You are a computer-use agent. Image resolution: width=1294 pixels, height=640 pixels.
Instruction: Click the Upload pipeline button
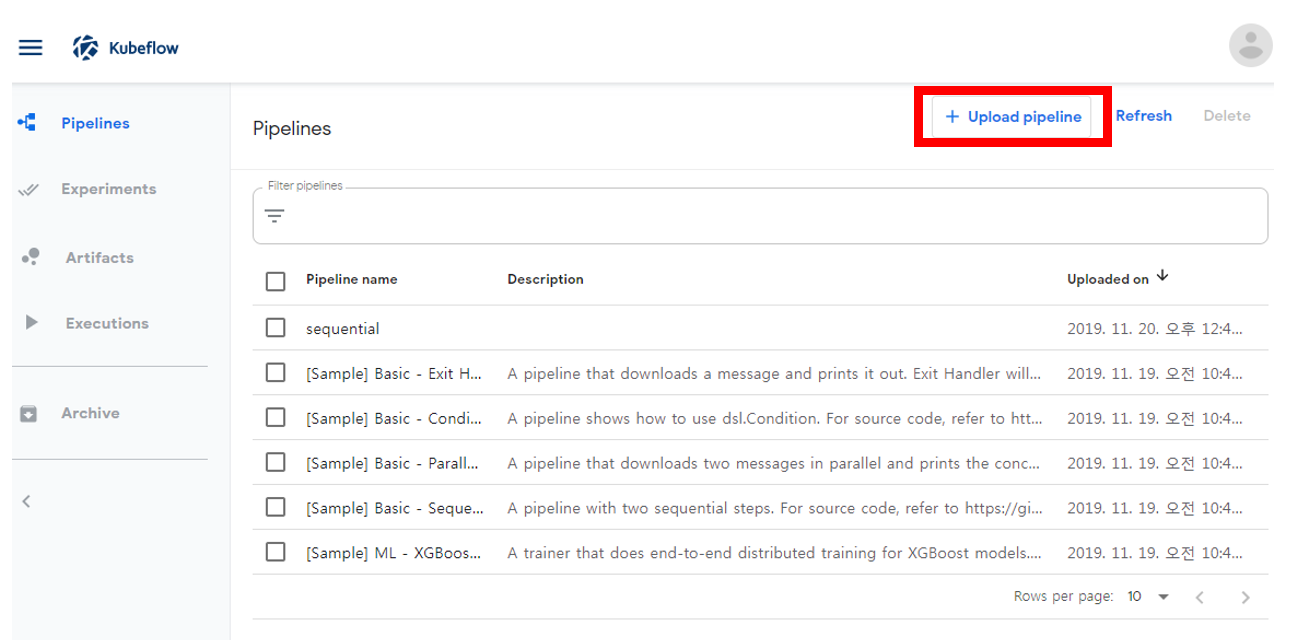pos(1013,116)
